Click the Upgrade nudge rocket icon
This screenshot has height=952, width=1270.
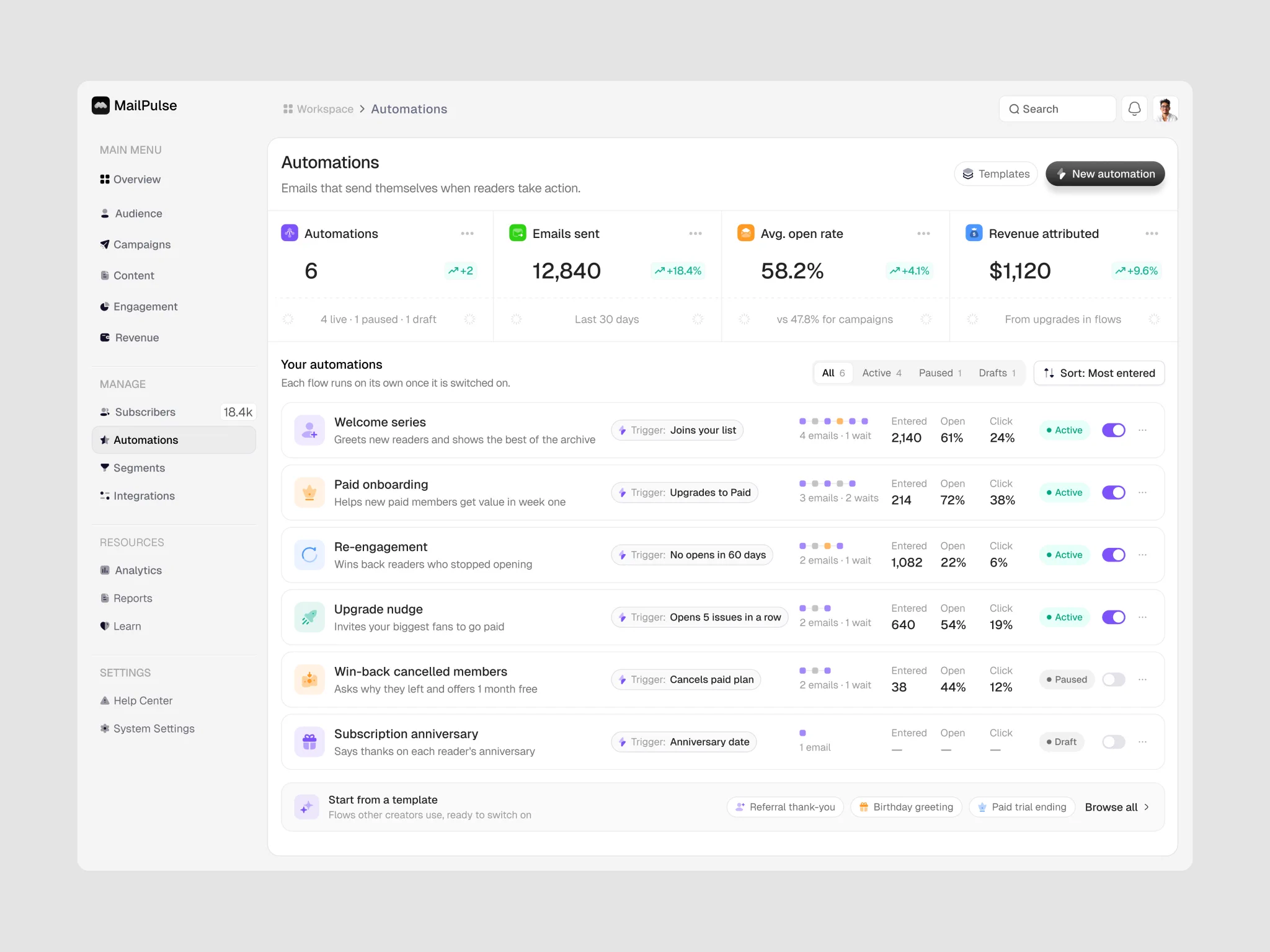pyautogui.click(x=309, y=617)
